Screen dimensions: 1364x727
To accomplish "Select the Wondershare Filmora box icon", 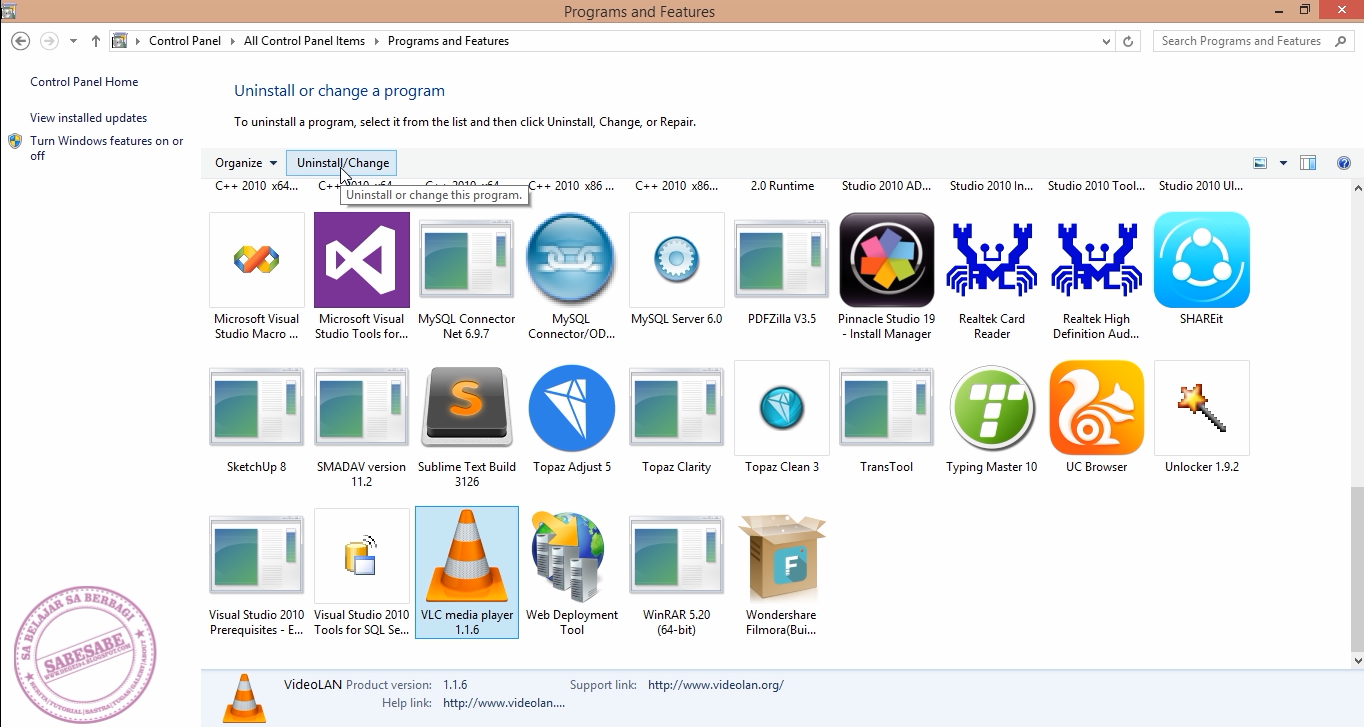I will click(782, 558).
